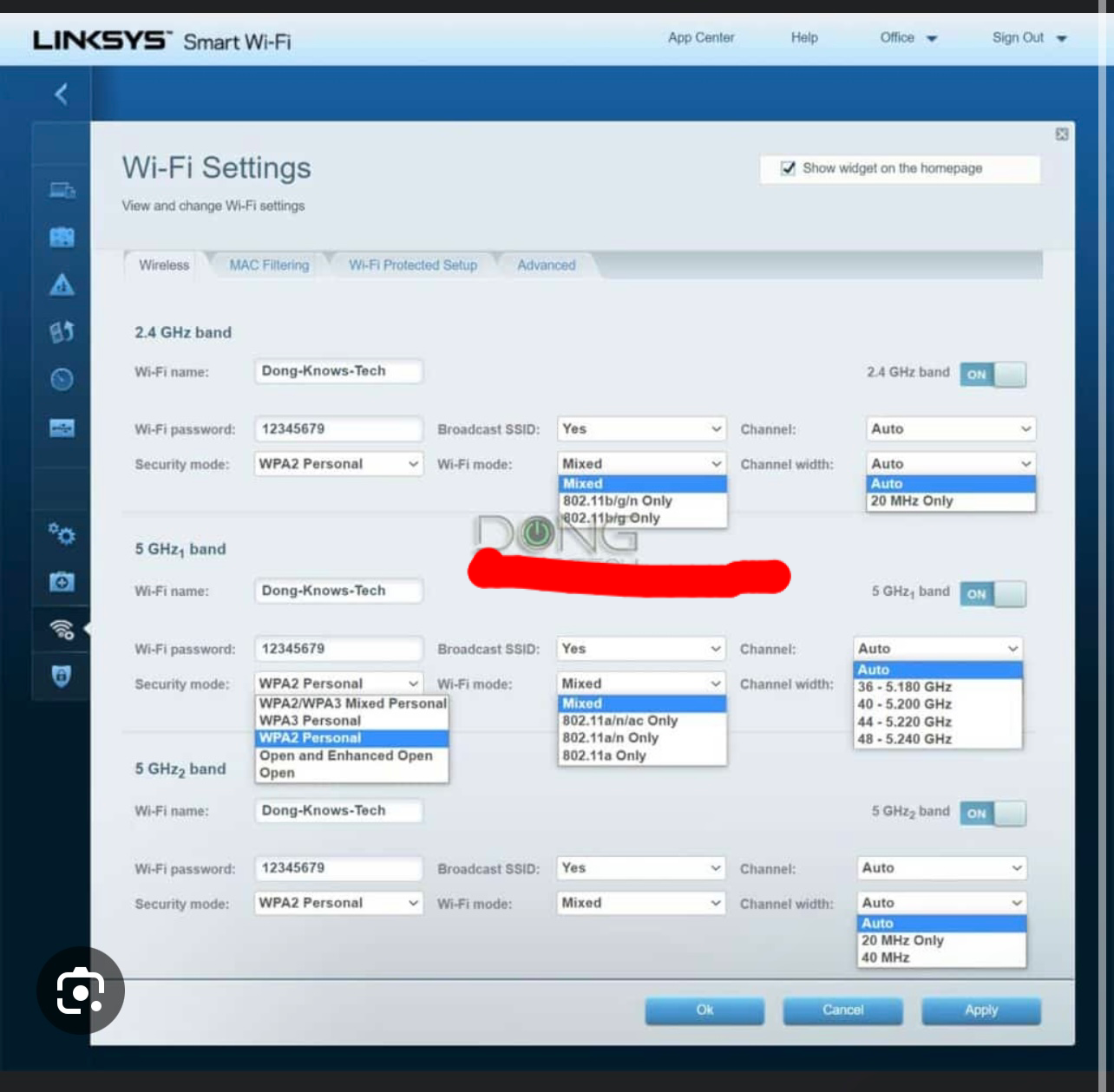Select WPA2/WPA3 Mixed Personal security option
This screenshot has width=1114, height=1092.
(x=352, y=703)
